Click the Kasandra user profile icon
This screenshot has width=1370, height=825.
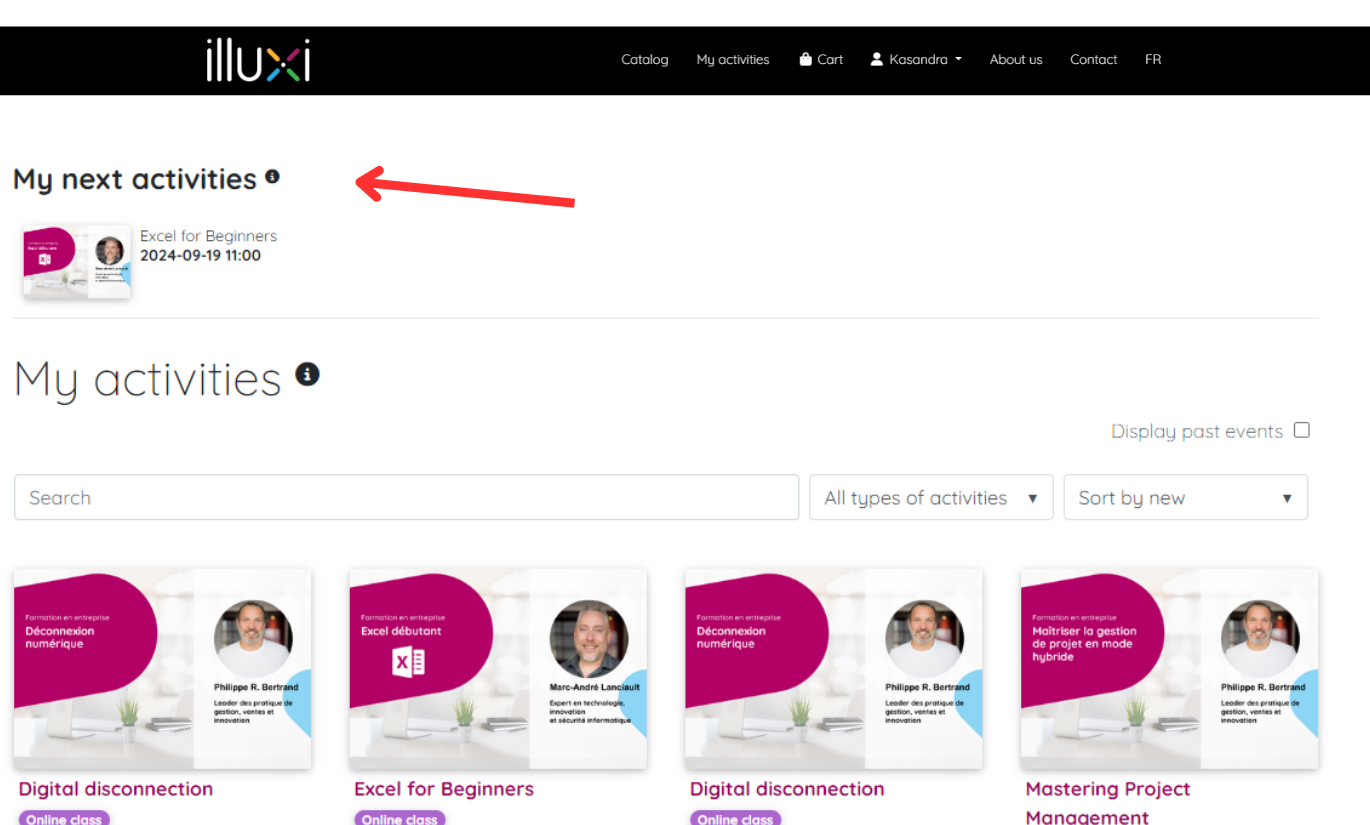[x=877, y=59]
